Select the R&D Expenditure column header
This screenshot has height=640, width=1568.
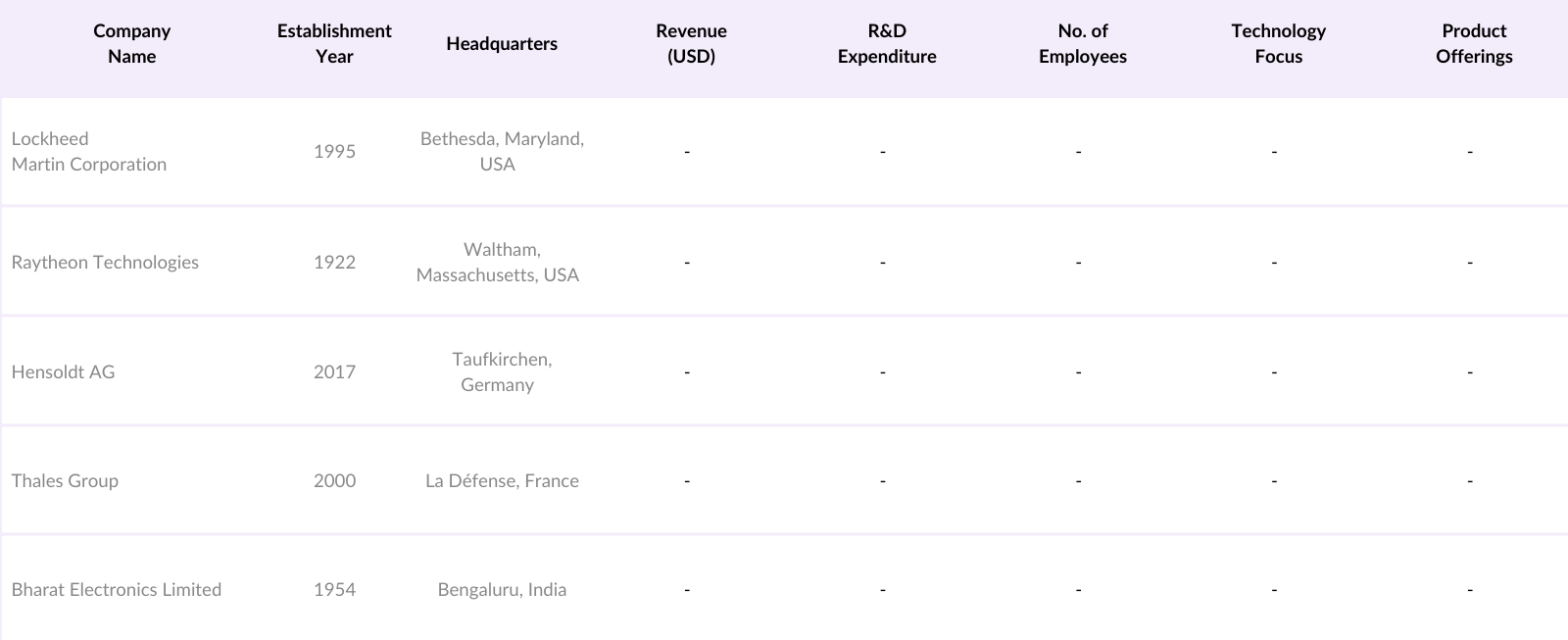tap(887, 44)
